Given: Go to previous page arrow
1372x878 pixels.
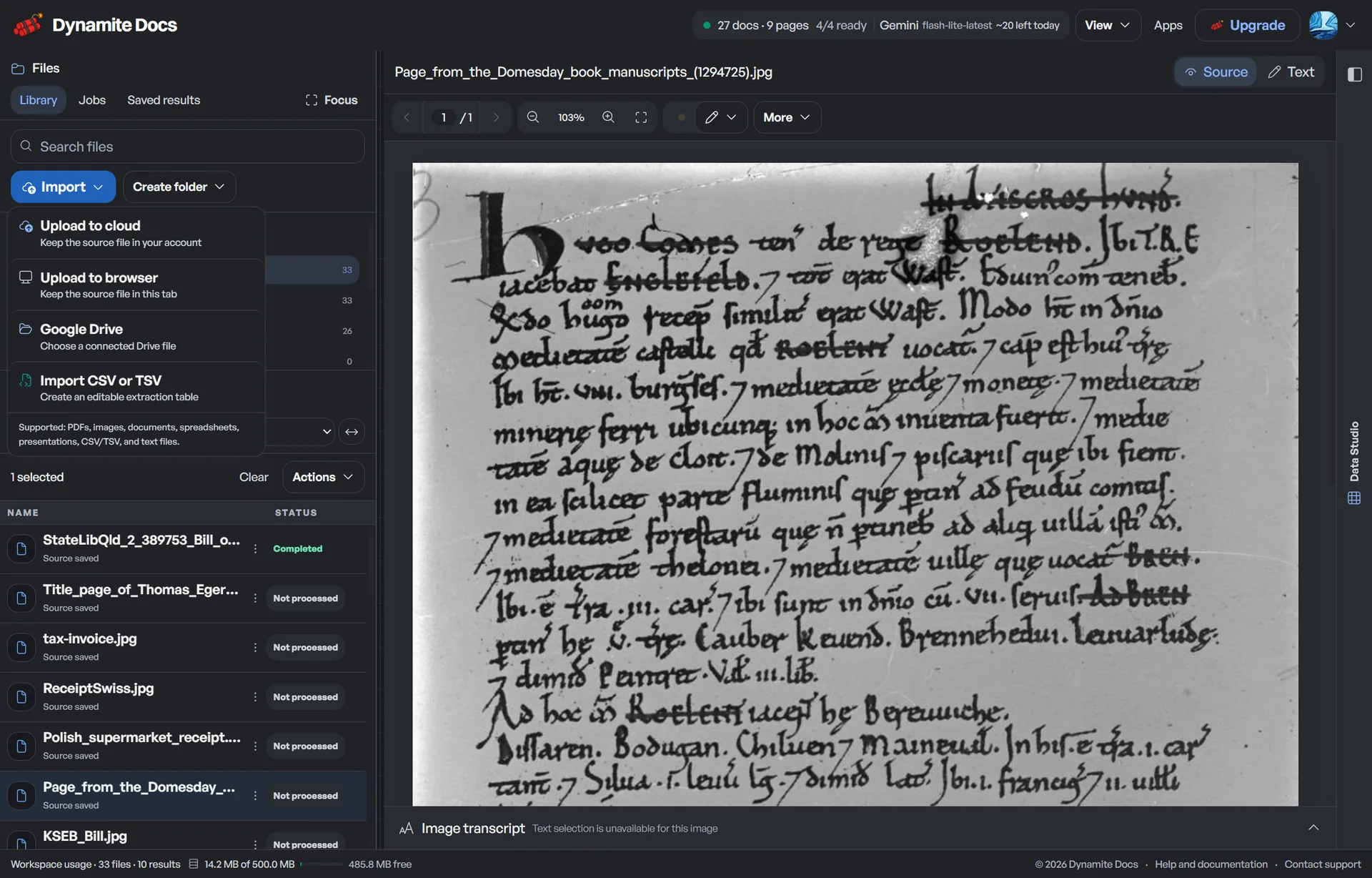Looking at the screenshot, I should click(x=407, y=117).
